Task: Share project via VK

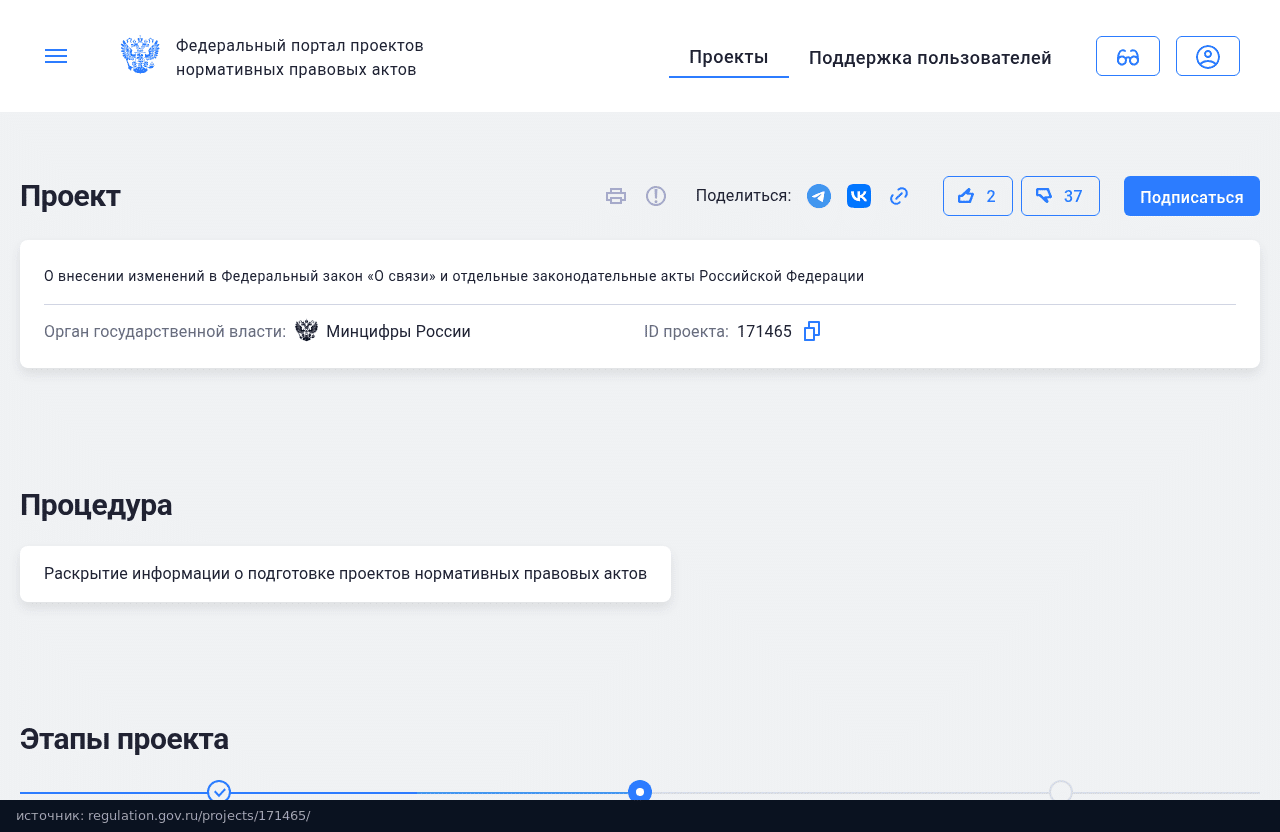Action: pyautogui.click(x=859, y=196)
